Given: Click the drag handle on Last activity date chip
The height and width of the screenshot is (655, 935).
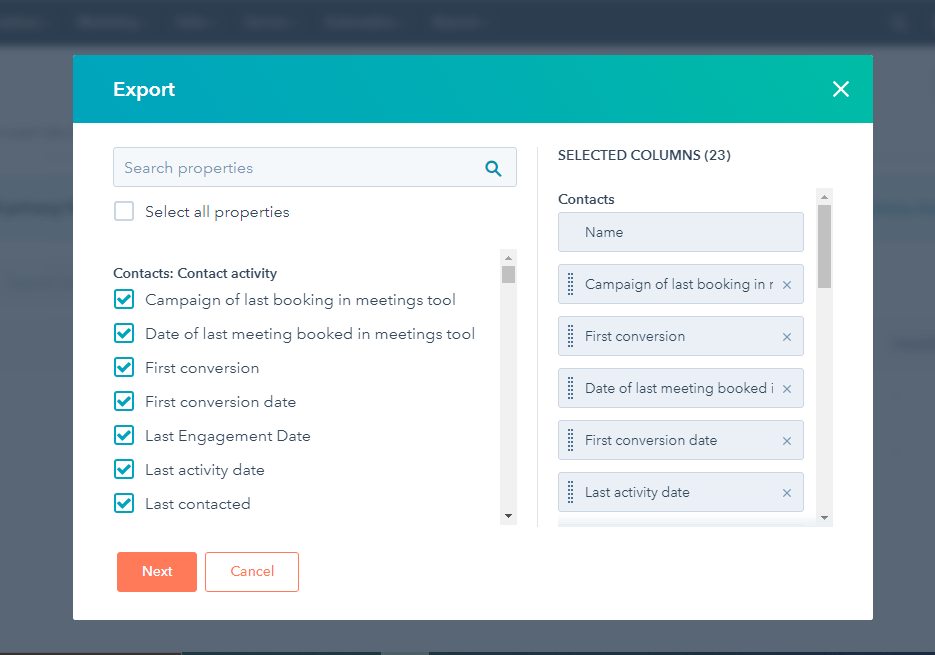Looking at the screenshot, I should point(571,492).
